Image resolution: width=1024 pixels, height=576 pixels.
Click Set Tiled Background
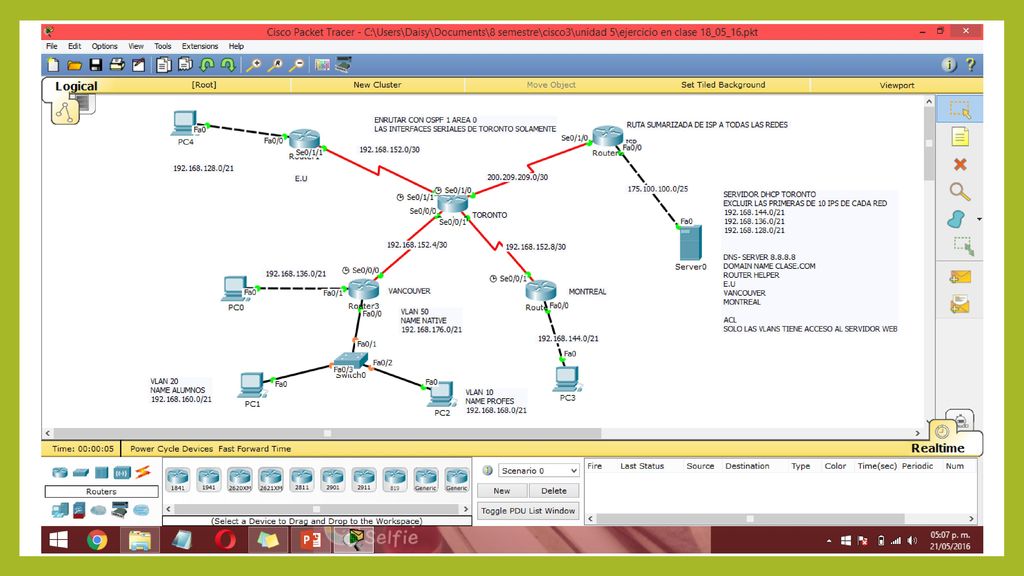(x=723, y=85)
